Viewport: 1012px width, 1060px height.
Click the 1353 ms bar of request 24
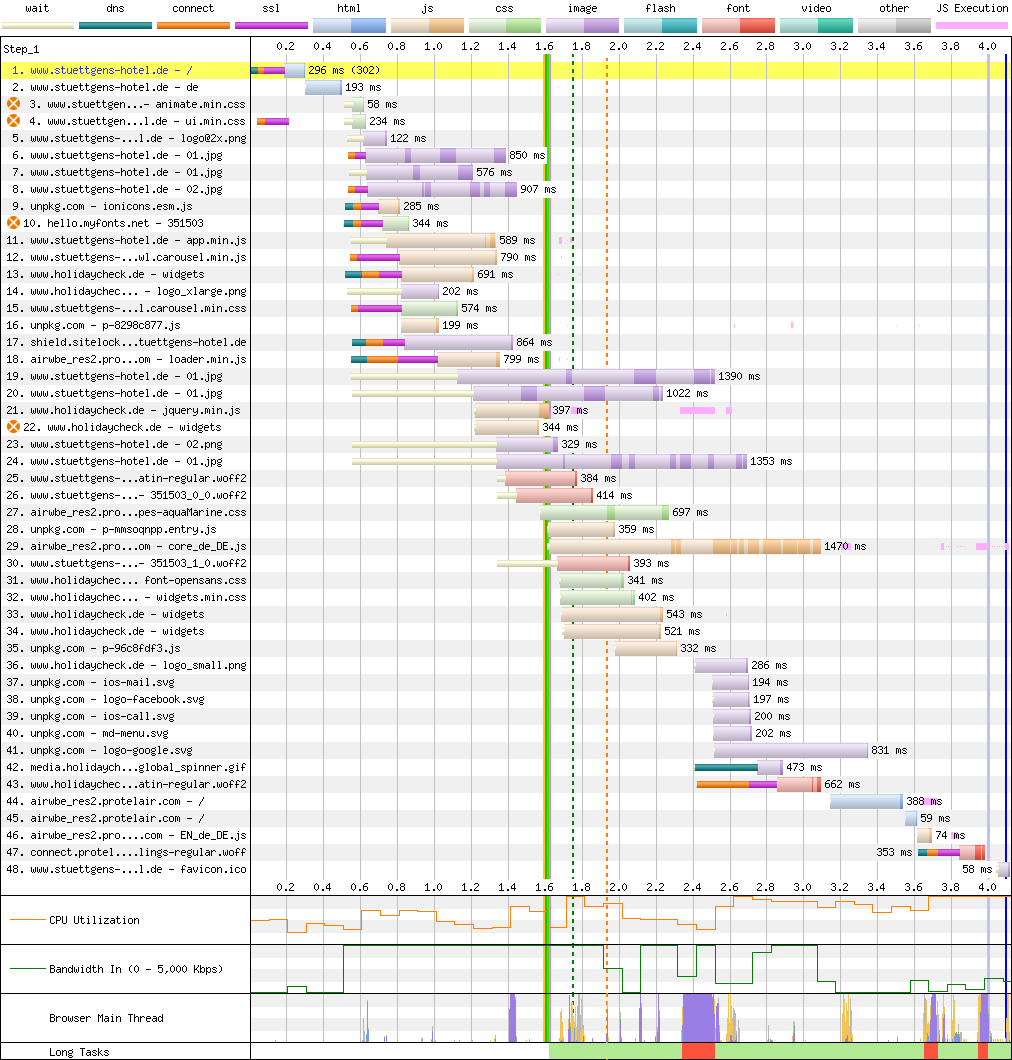(621, 461)
